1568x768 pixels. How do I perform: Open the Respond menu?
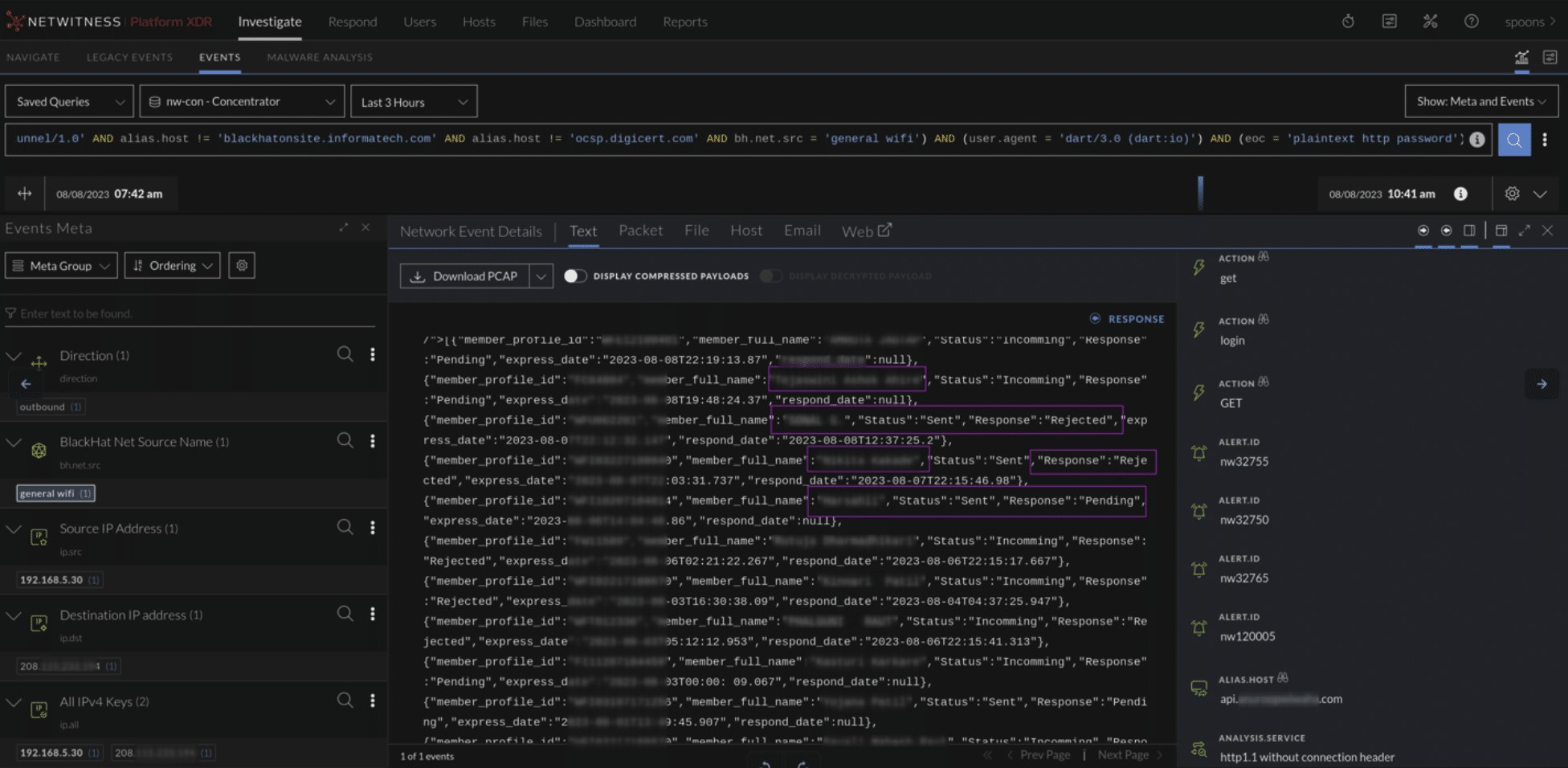(x=352, y=22)
